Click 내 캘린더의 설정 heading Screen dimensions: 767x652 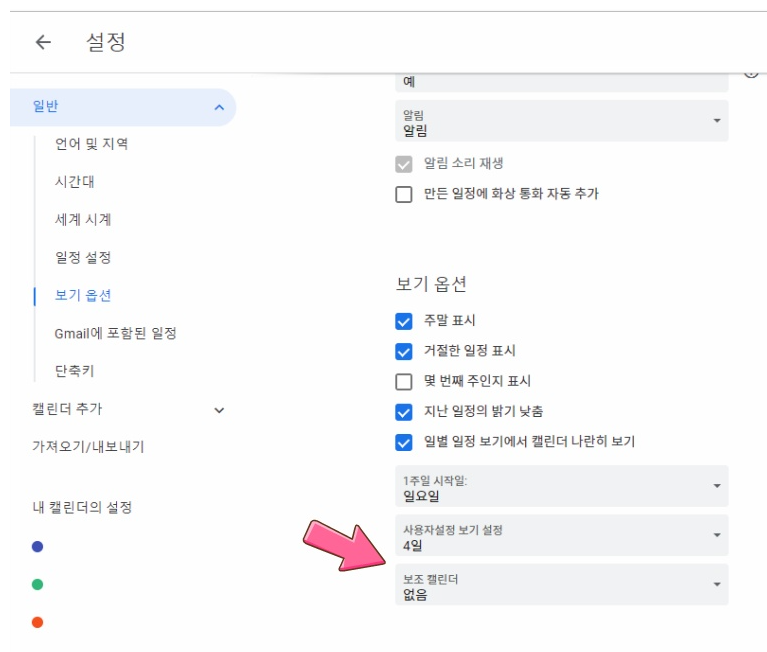[x=82, y=507]
